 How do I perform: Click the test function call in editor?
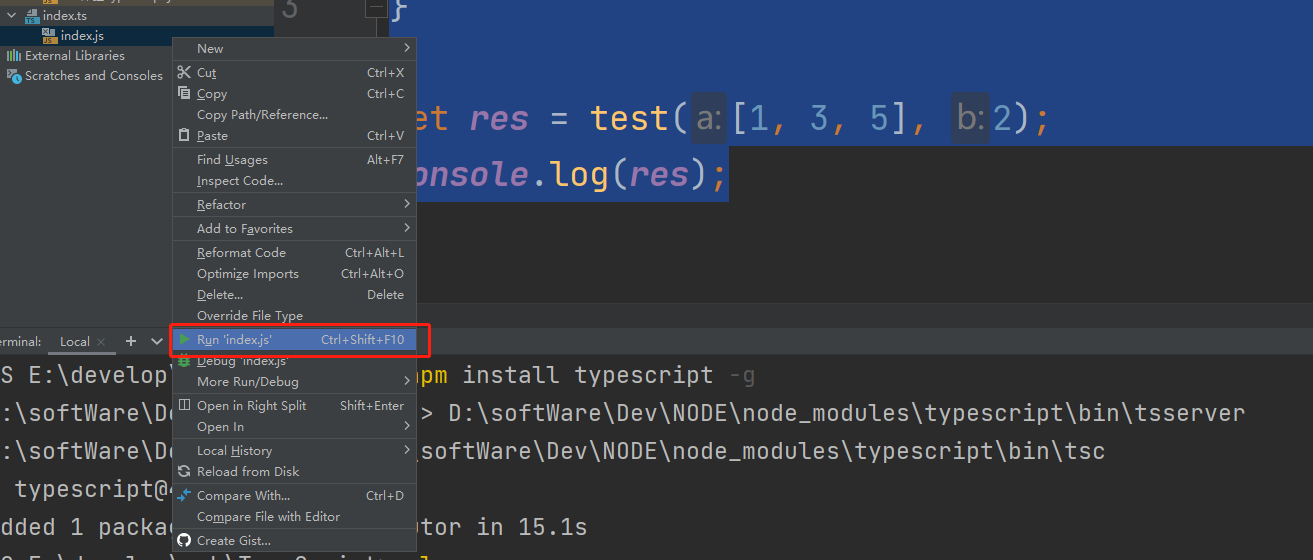pyautogui.click(x=629, y=119)
